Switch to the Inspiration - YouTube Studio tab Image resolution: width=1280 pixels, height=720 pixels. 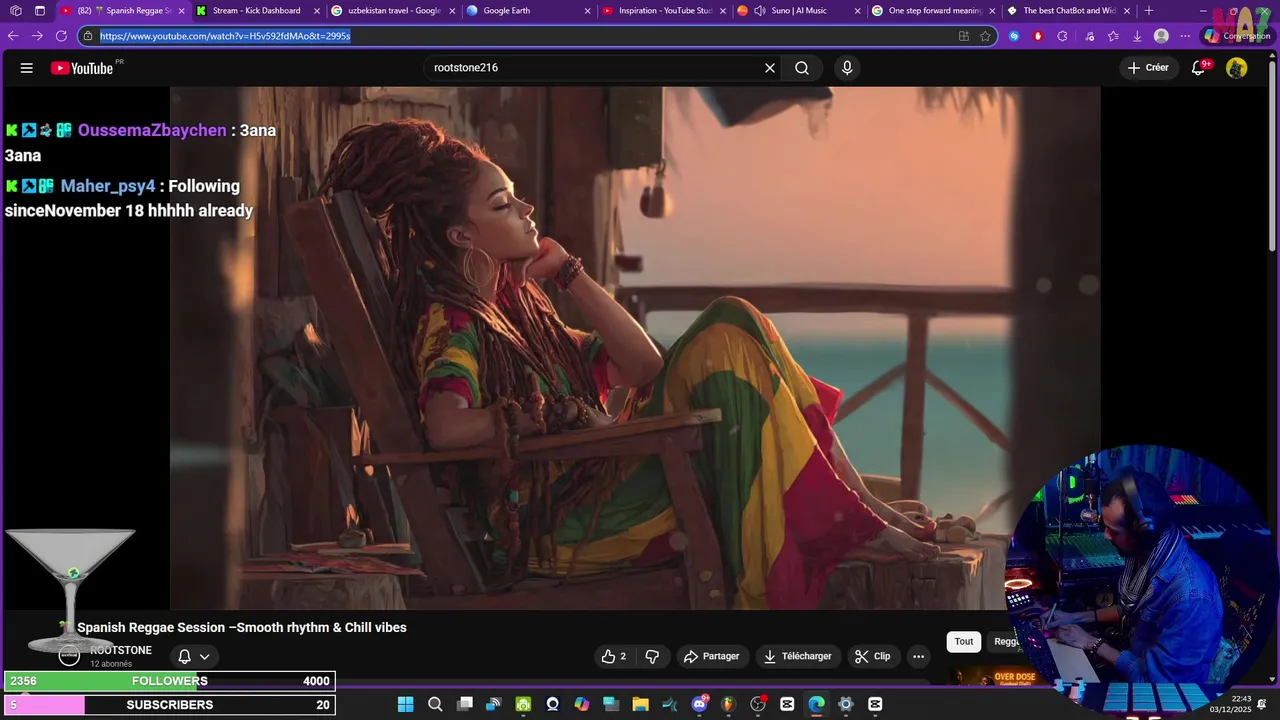click(x=663, y=11)
